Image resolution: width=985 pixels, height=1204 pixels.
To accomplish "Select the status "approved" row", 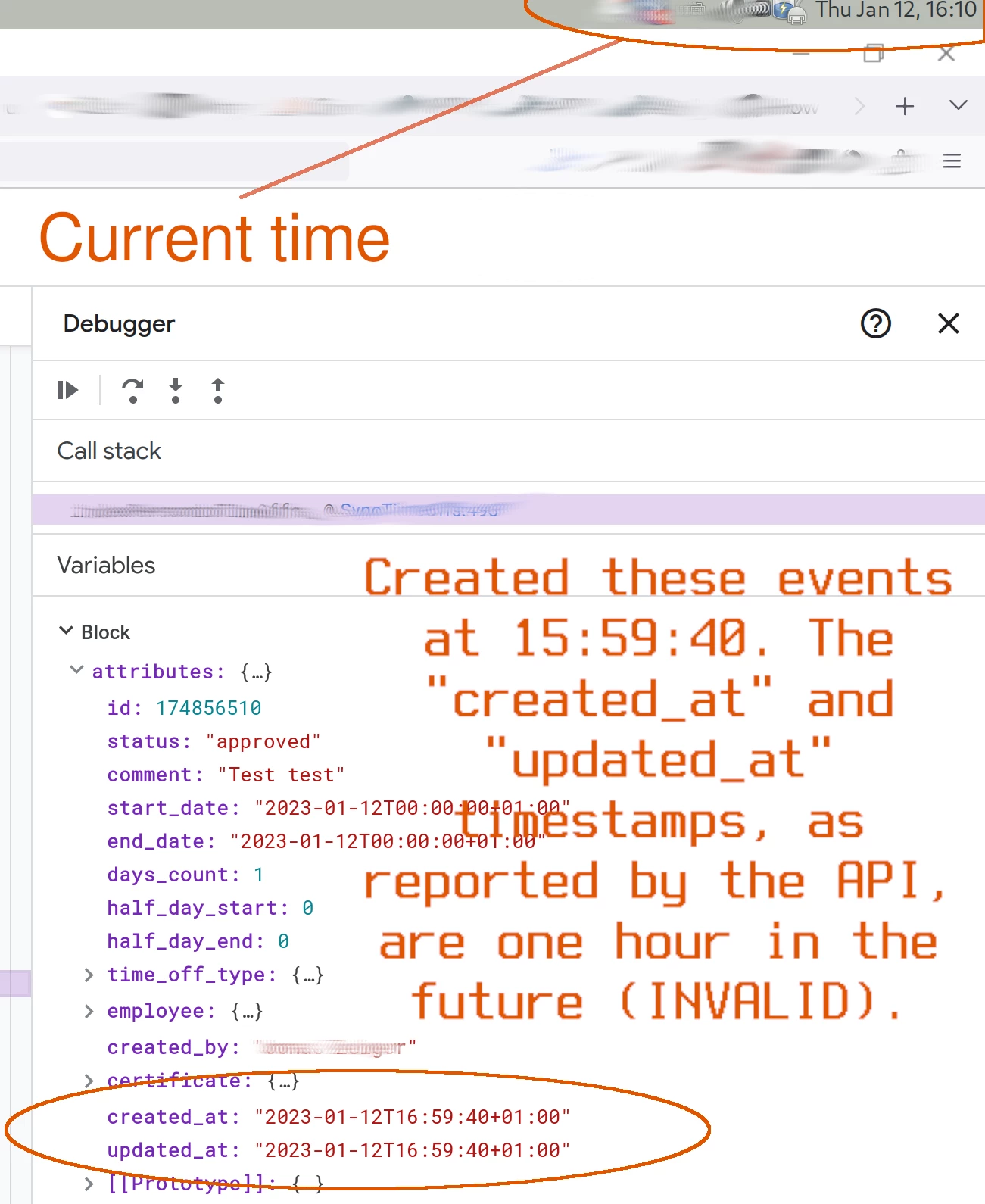I will (x=214, y=741).
